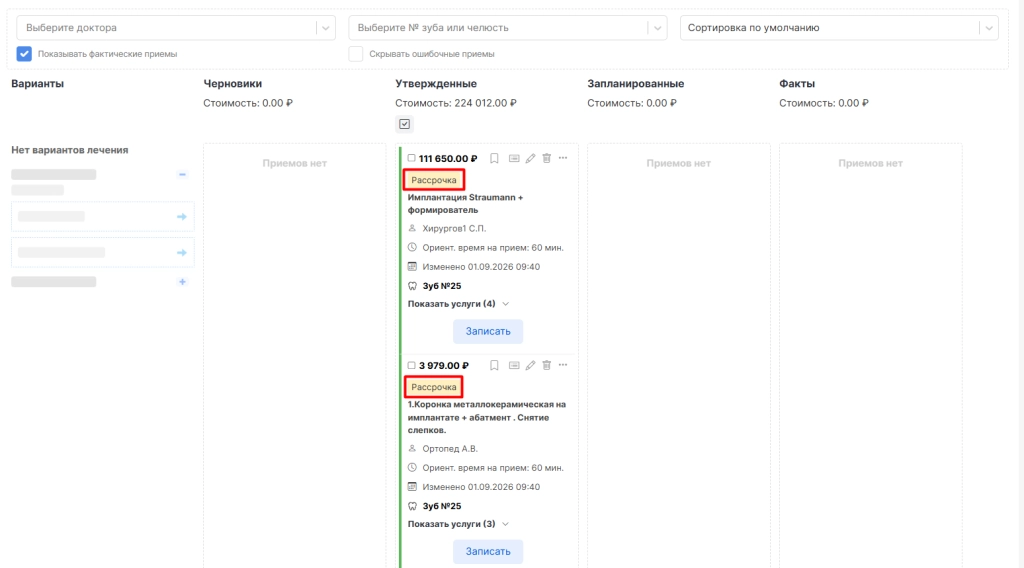Expand Показать услуги (3)
The height and width of the screenshot is (568, 1024).
click(458, 524)
